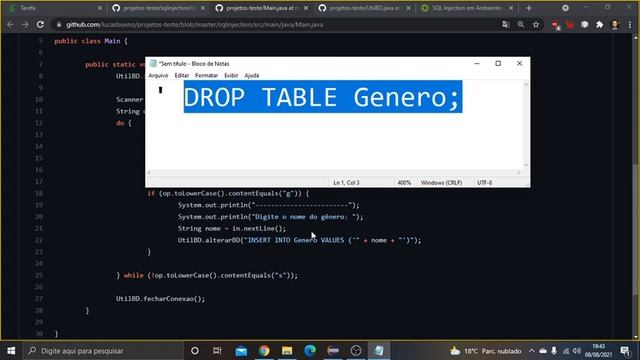
Task: Open the Windows Start menu
Action: click(x=11, y=351)
